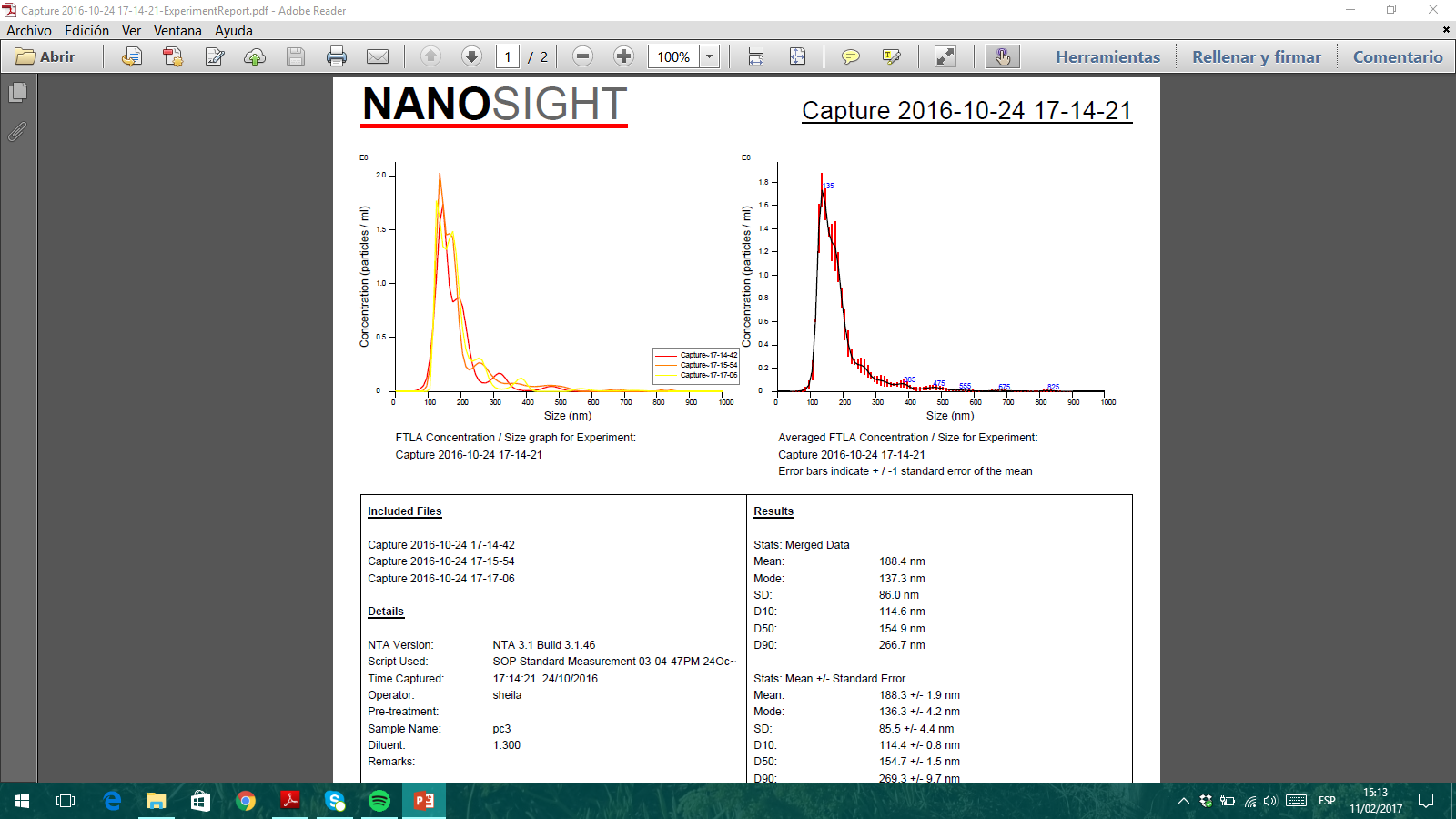Show page thumbnails in left sidebar
The height and width of the screenshot is (819, 1456).
click(x=17, y=93)
